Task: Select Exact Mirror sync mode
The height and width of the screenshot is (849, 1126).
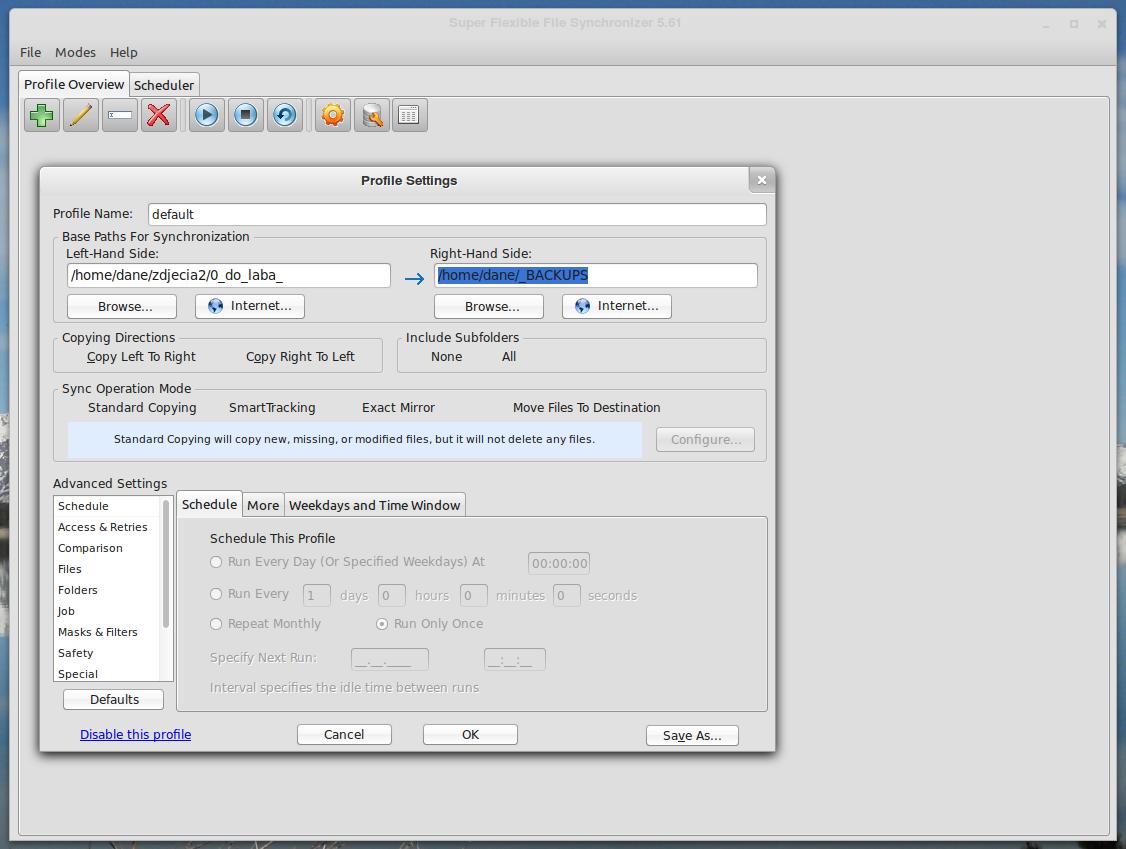Action: (399, 407)
